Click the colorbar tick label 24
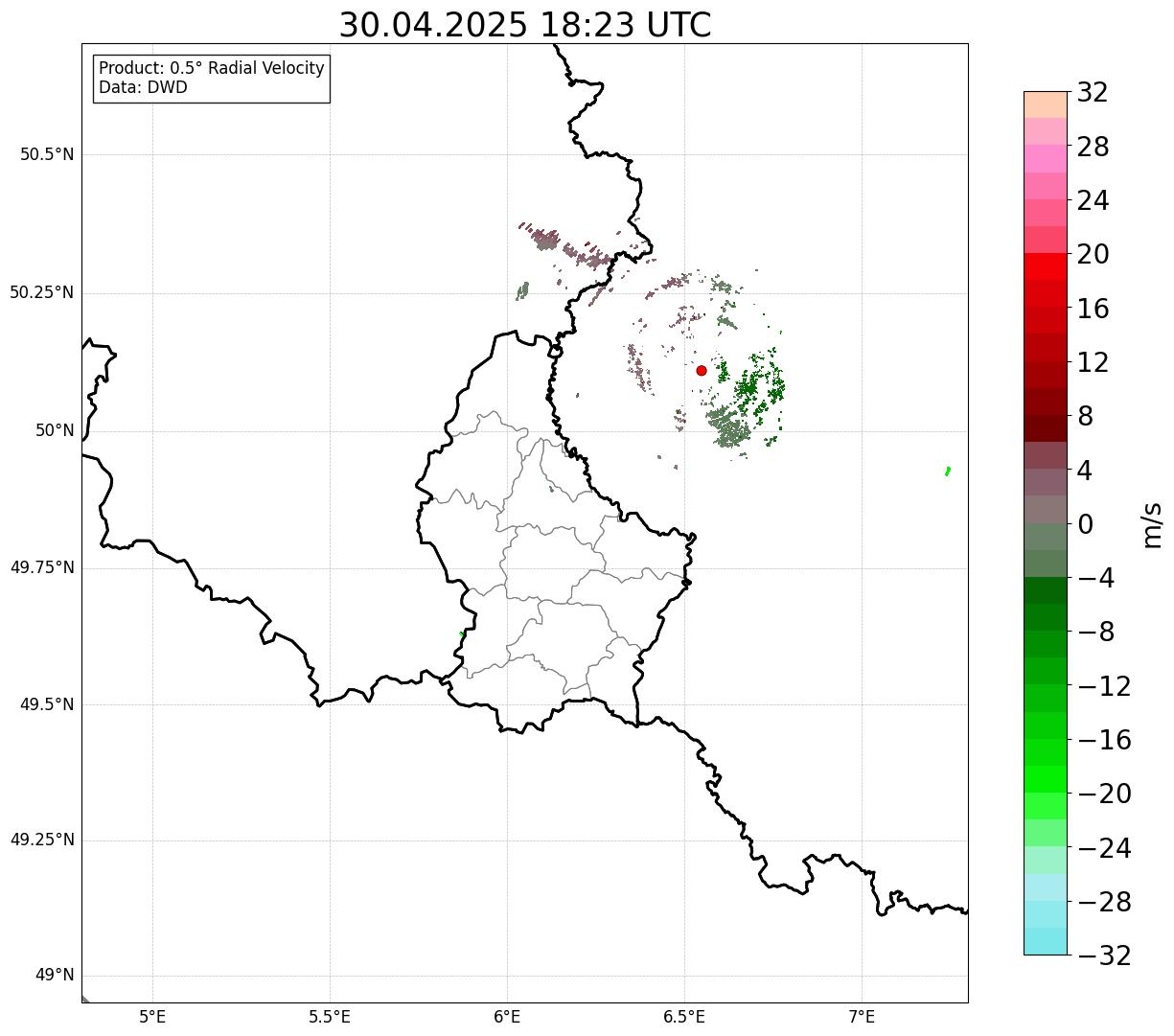The image size is (1174, 1036). [x=1093, y=201]
